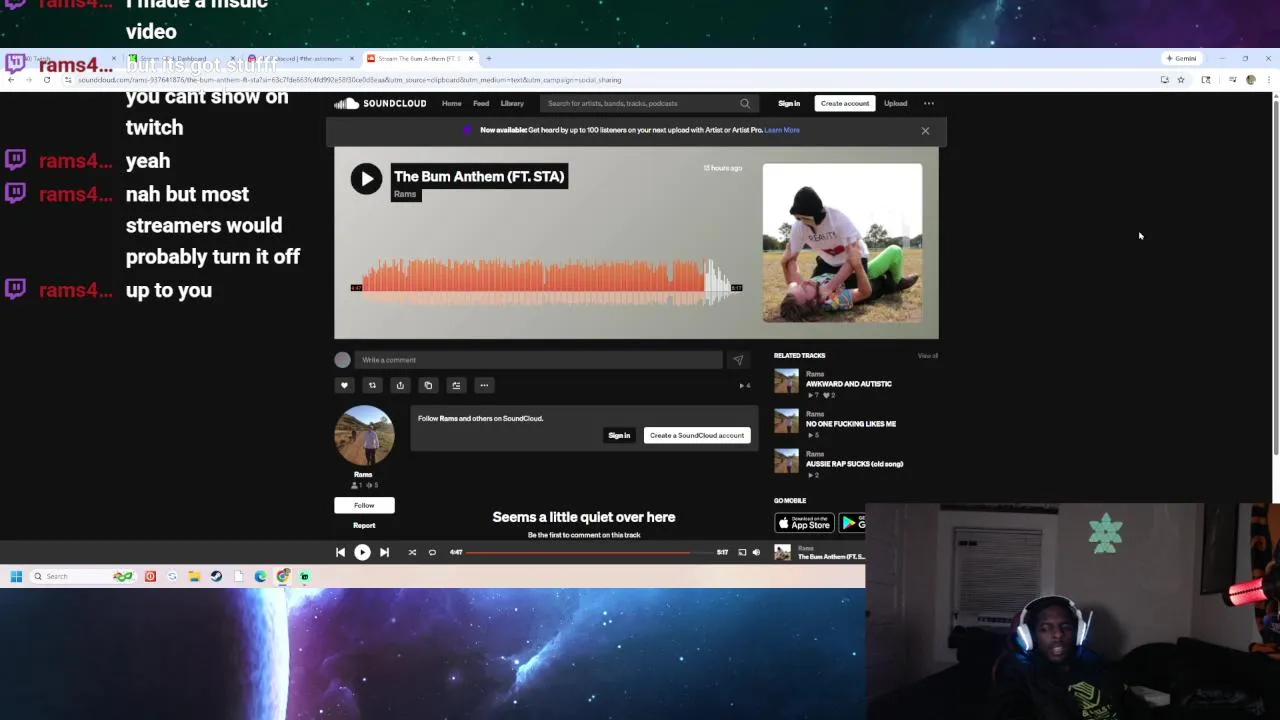This screenshot has width=1280, height=720.
Task: Copy the track link with the copy icon
Action: pos(428,385)
